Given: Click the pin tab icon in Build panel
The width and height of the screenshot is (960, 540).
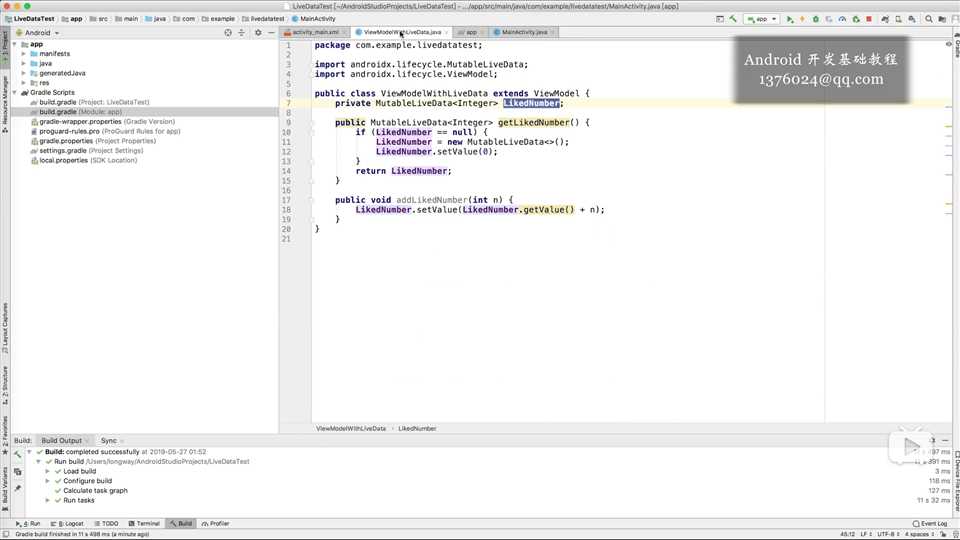Looking at the screenshot, I should [x=17, y=488].
